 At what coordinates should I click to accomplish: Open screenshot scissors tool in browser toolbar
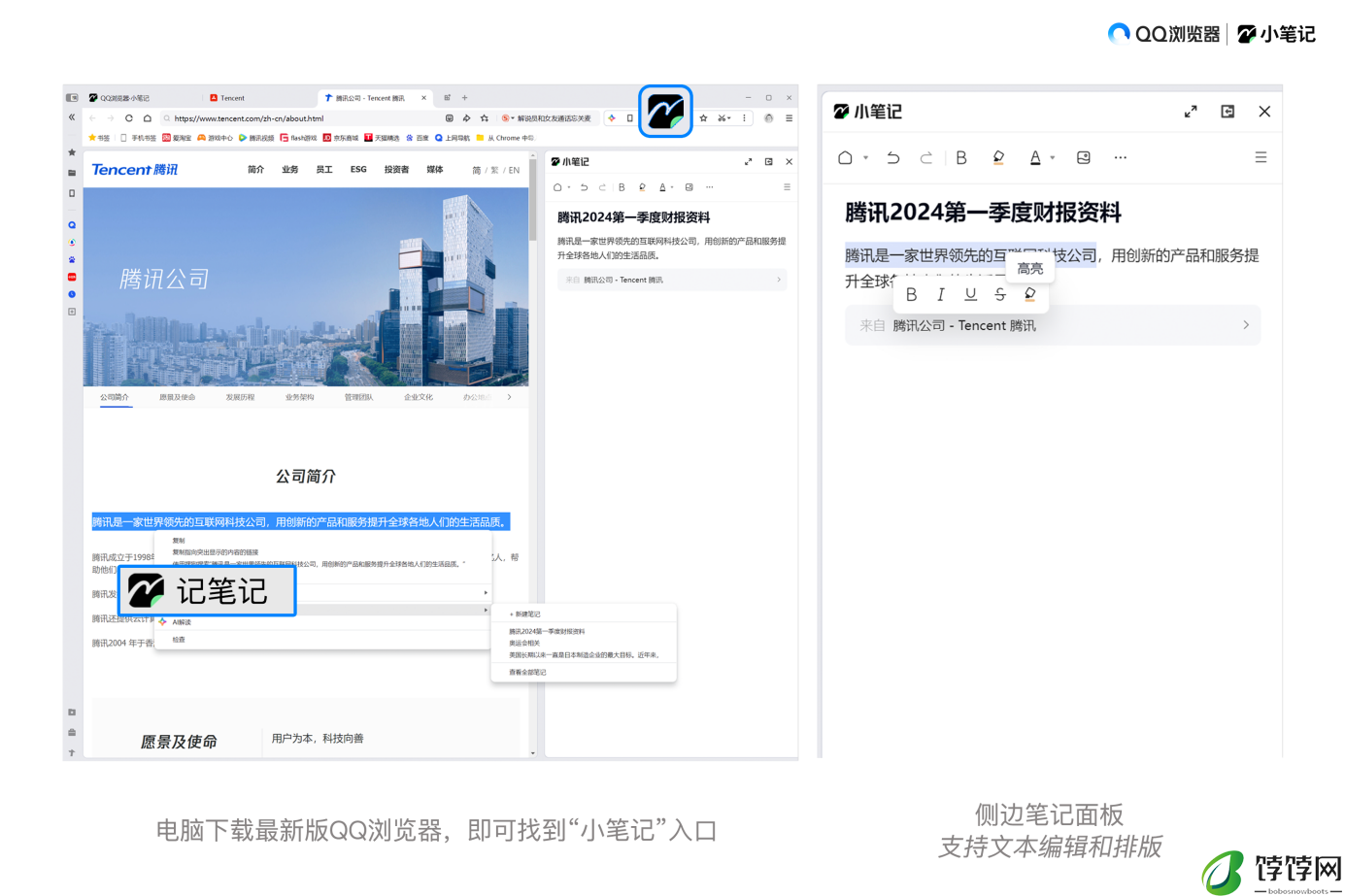(x=722, y=118)
